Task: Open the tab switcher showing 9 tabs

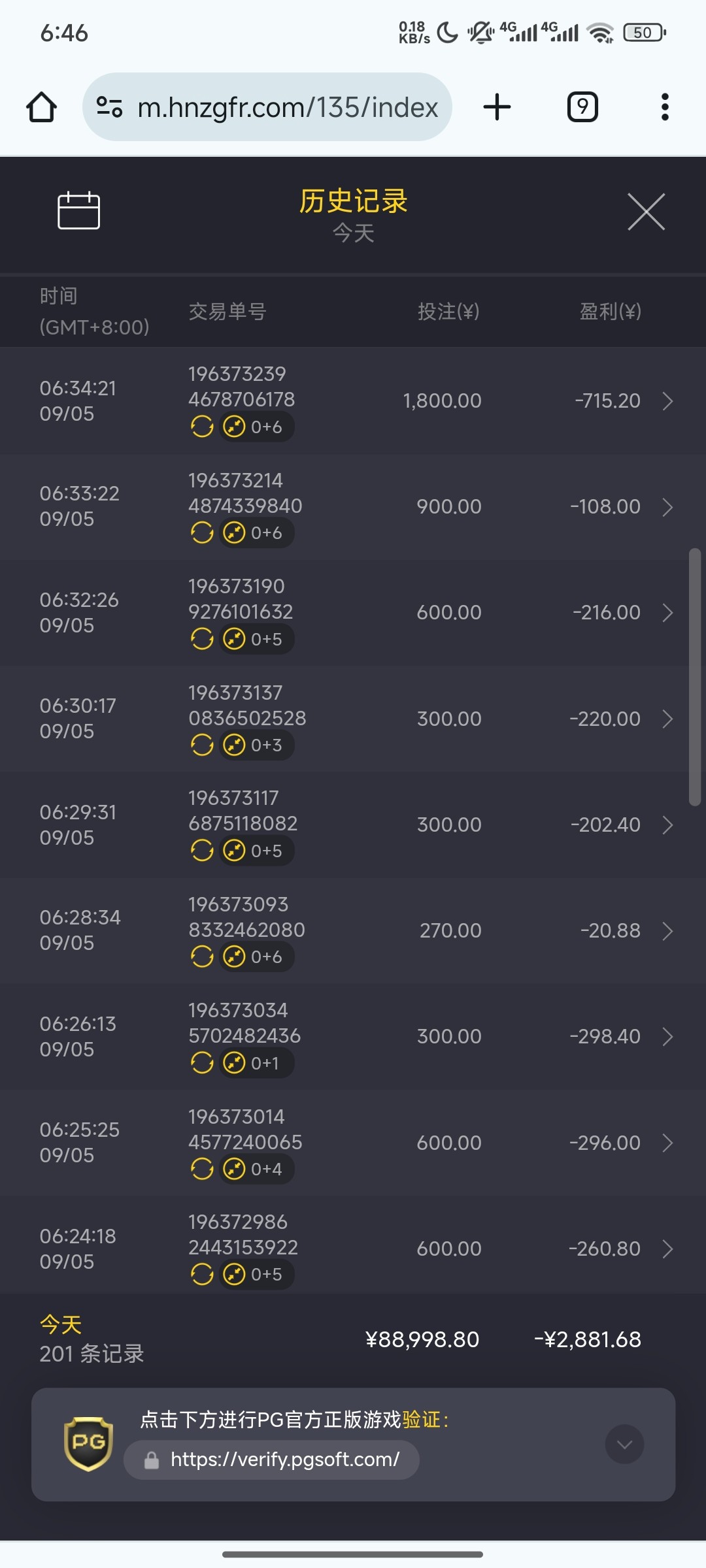Action: click(582, 107)
